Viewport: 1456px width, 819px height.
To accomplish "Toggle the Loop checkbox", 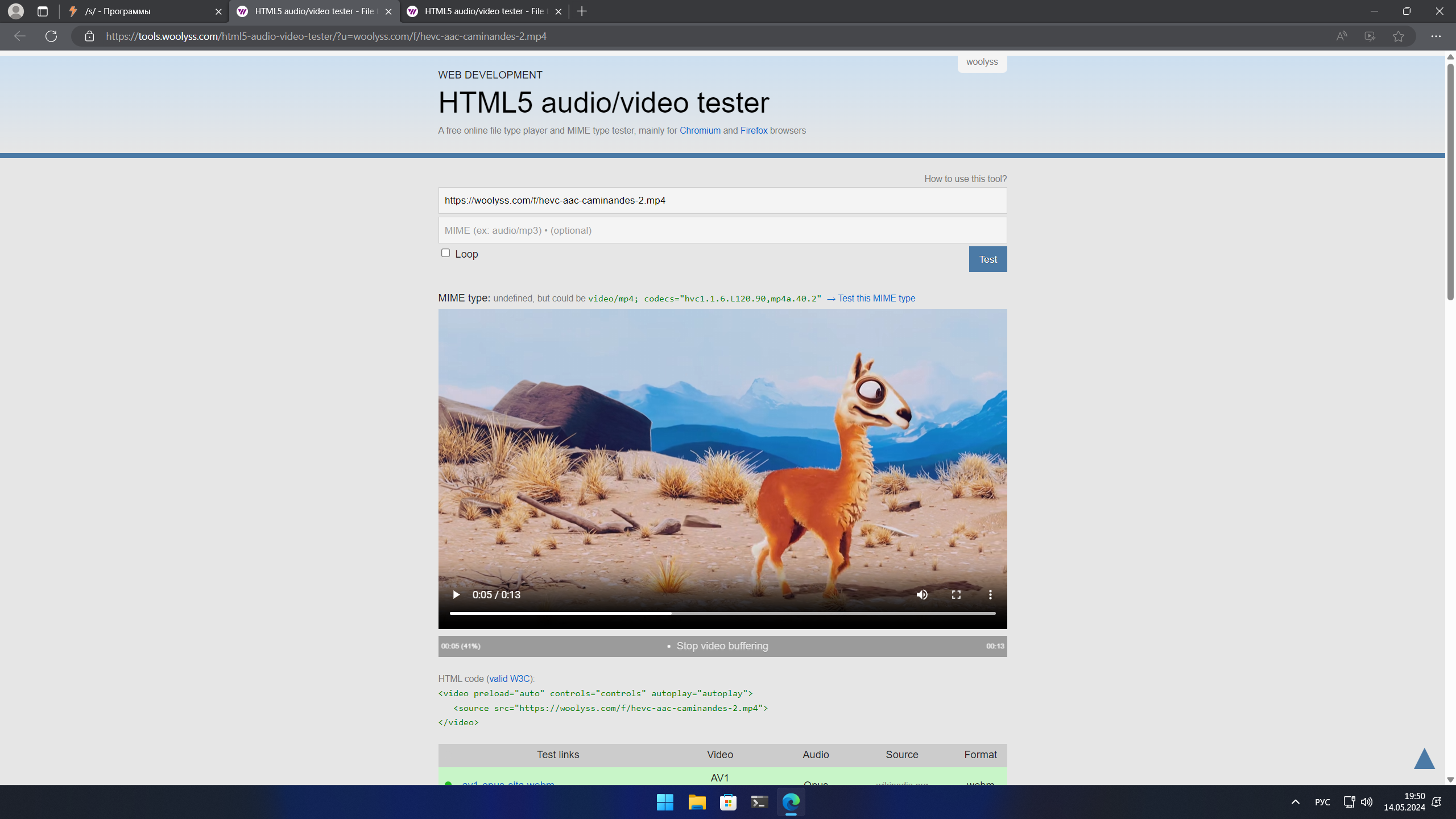I will pos(445,253).
